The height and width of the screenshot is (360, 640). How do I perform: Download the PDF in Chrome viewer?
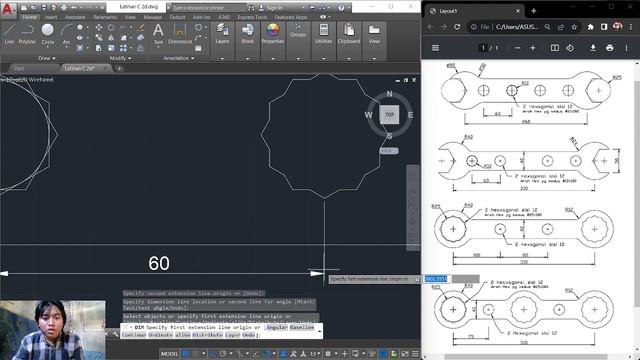[593, 48]
